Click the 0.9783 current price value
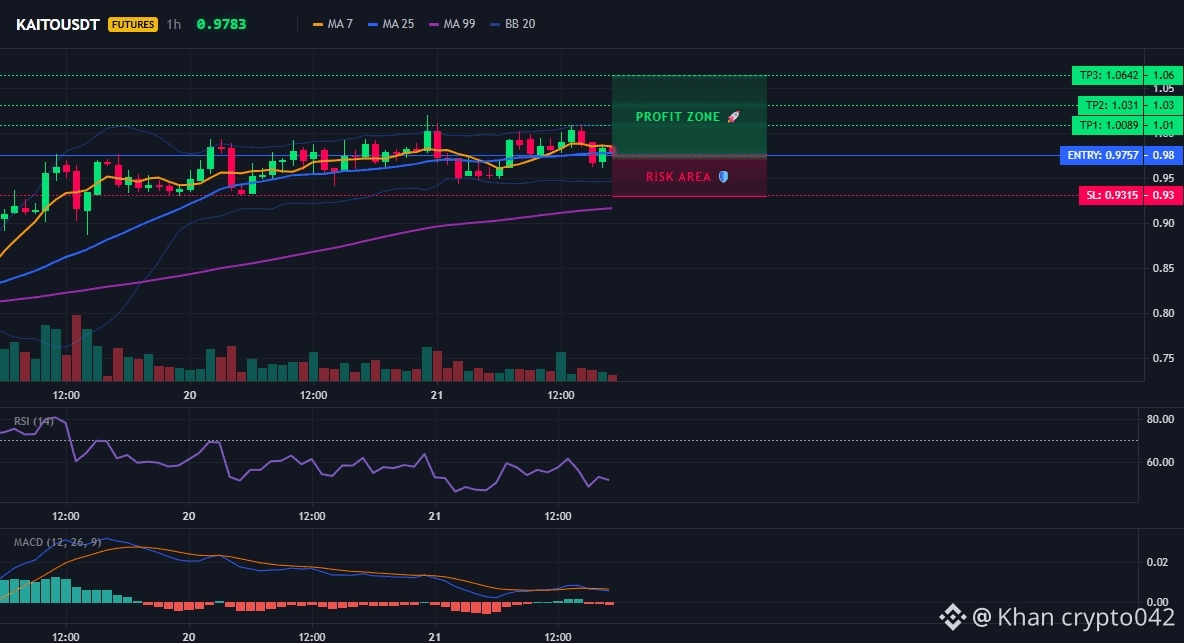The width and height of the screenshot is (1184, 643). click(221, 24)
